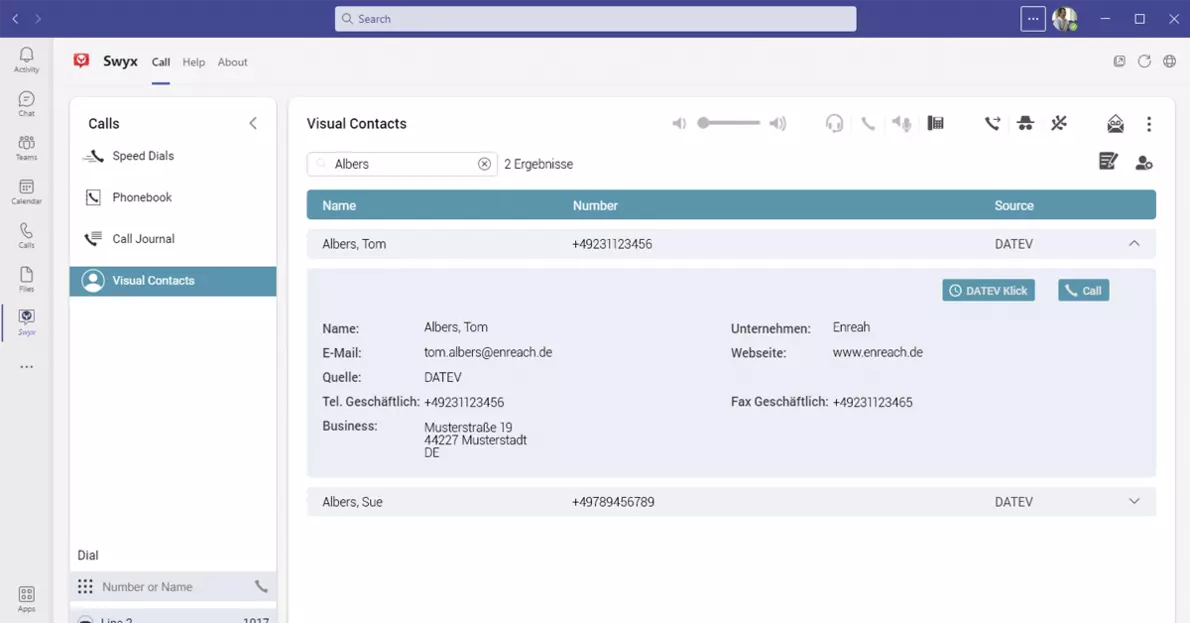Image resolution: width=1190 pixels, height=623 pixels.
Task: Click the incognito hide-number icon
Action: pyautogui.click(x=1025, y=124)
